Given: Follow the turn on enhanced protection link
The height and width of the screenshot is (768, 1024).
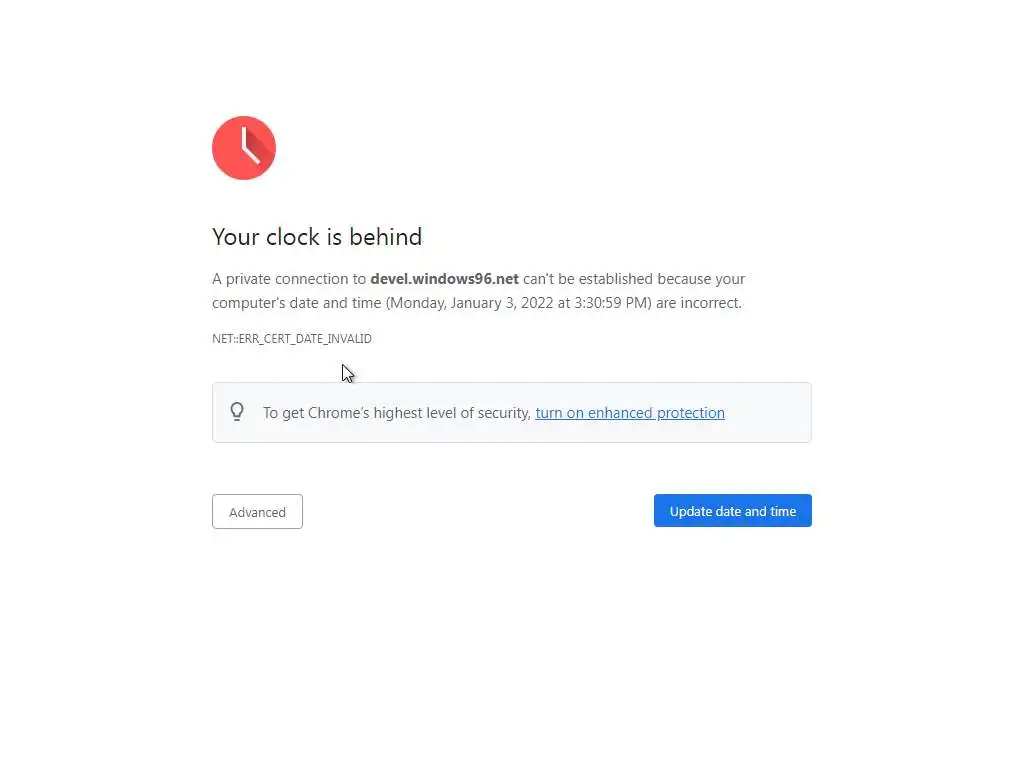Looking at the screenshot, I should [630, 412].
